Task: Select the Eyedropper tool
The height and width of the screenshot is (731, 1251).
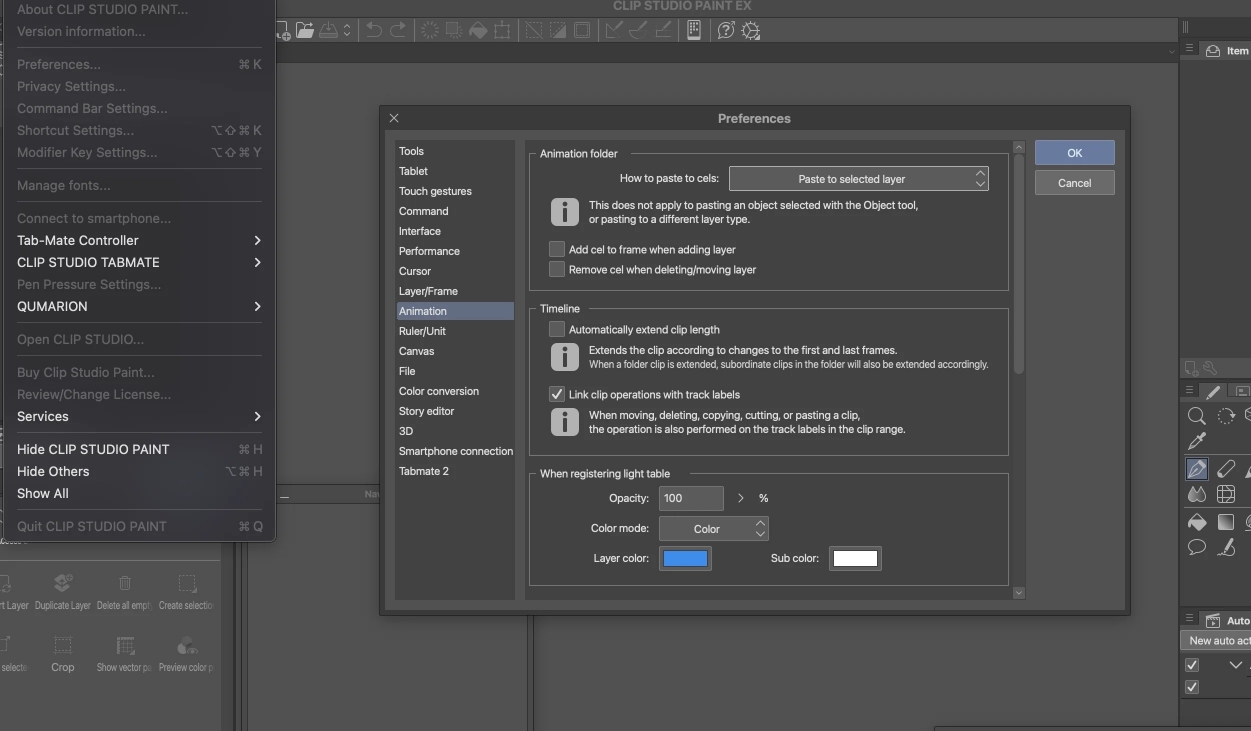Action: (1196, 442)
